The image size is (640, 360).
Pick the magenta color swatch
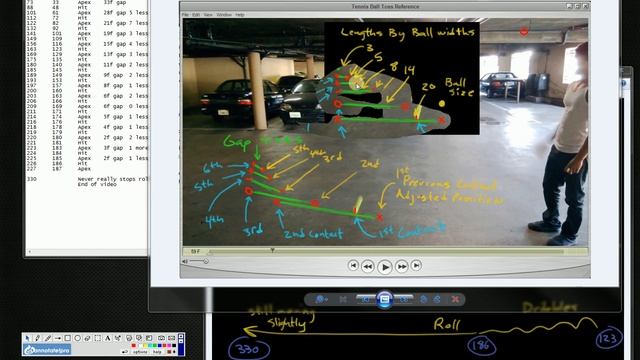tap(169, 345)
